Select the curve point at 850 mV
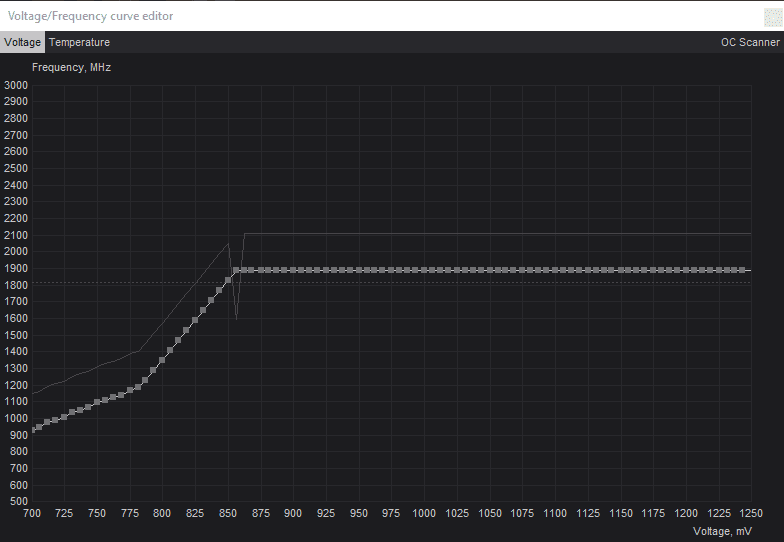784x542 pixels. pyautogui.click(x=228, y=280)
